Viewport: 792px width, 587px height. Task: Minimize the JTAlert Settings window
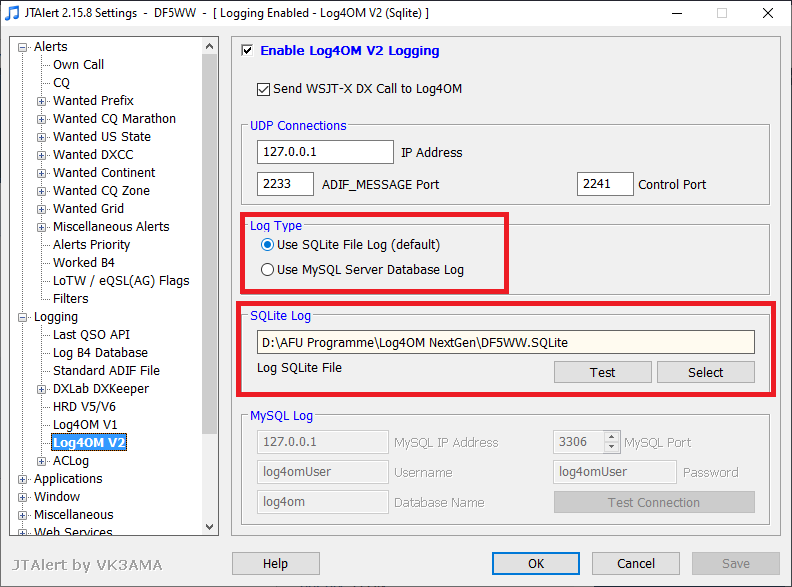677,13
